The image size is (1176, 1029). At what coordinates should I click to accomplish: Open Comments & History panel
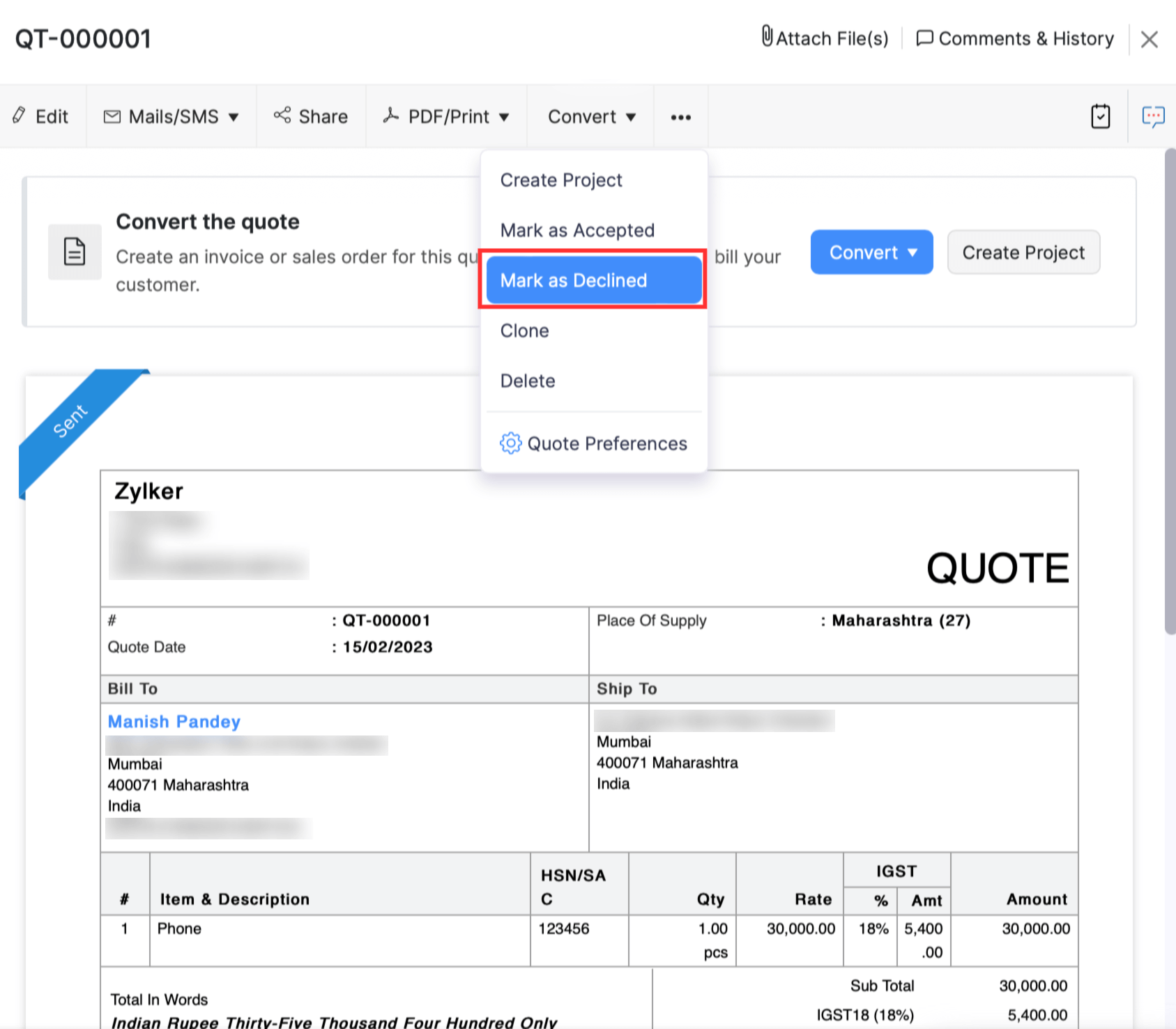click(x=1015, y=38)
